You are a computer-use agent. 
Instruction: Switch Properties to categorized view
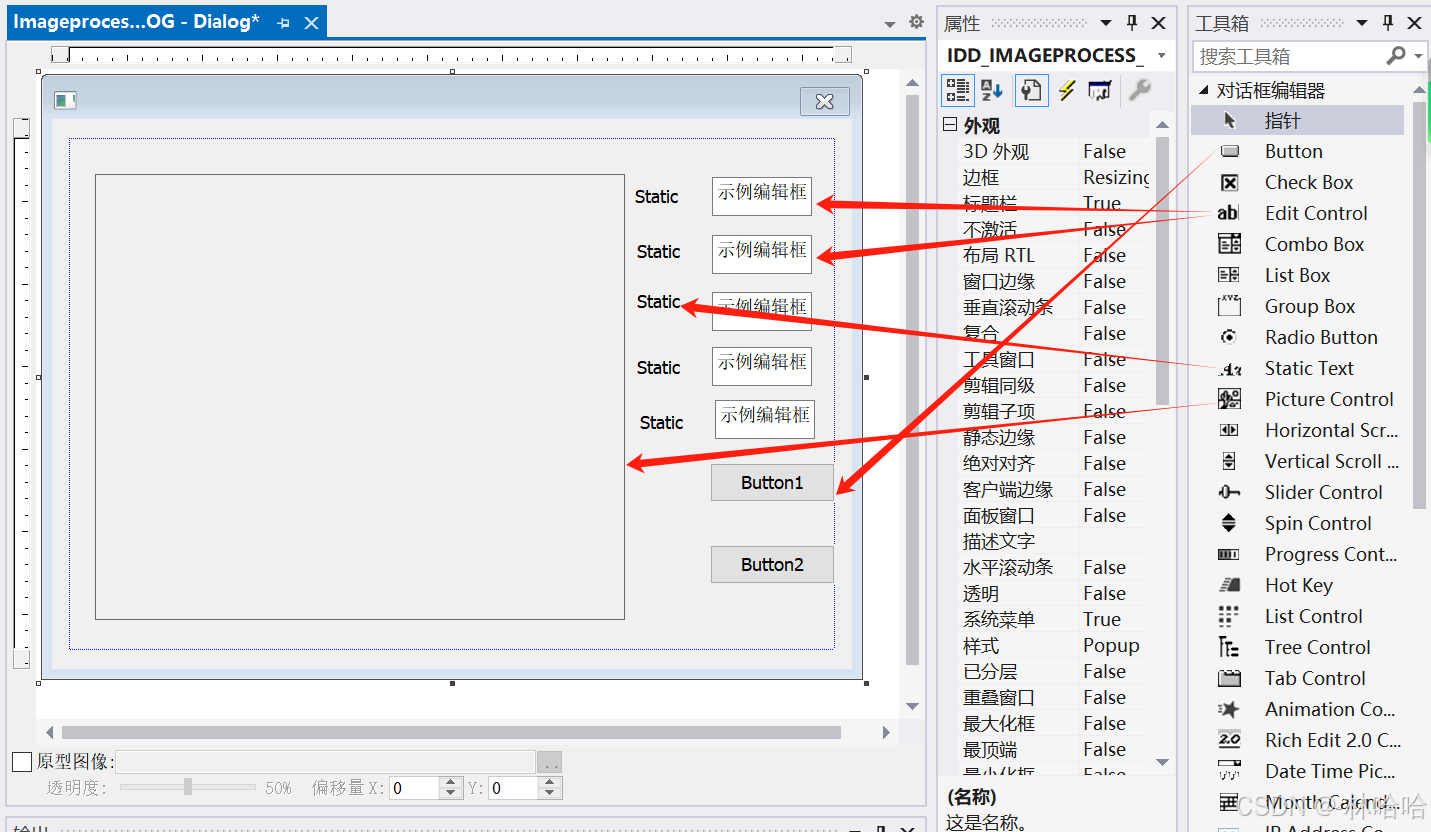pos(958,90)
